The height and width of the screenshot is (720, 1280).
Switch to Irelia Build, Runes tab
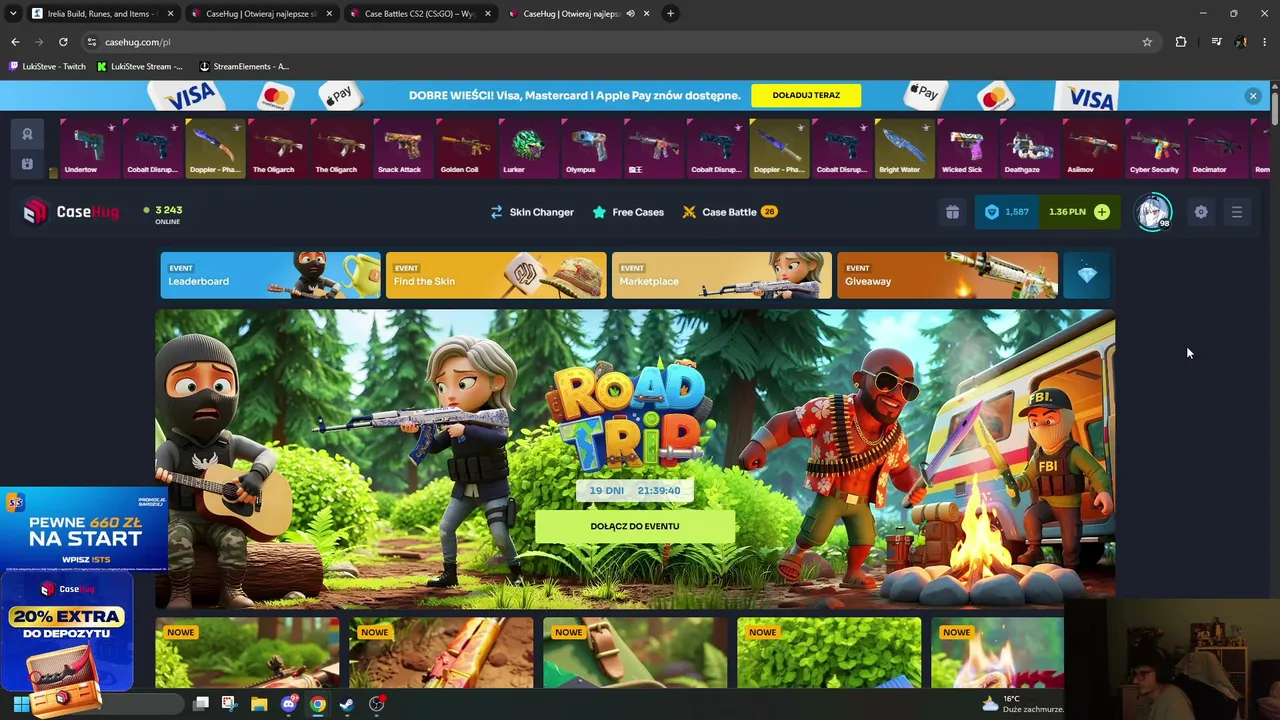coord(100,14)
